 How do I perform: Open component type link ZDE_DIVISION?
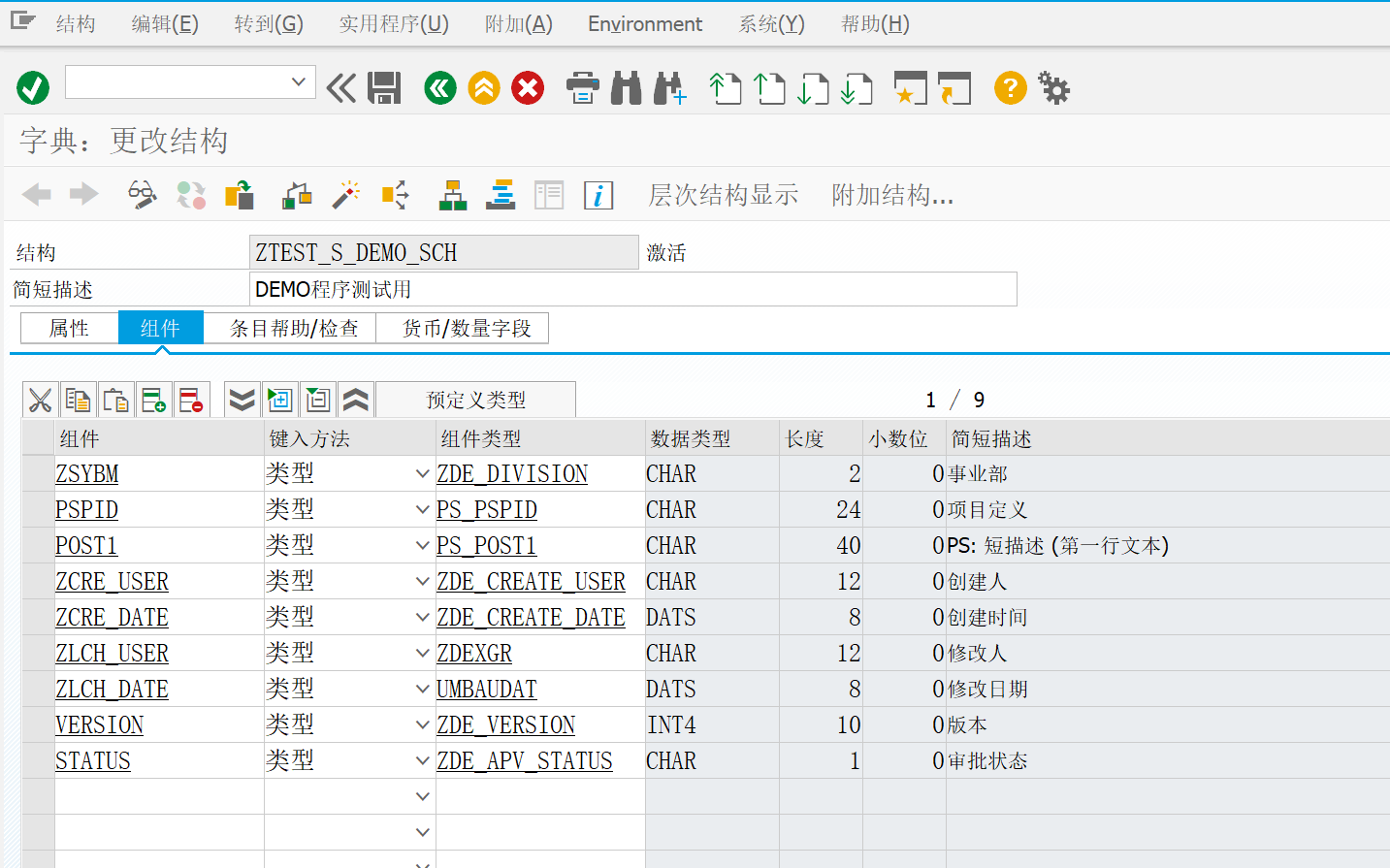(512, 473)
